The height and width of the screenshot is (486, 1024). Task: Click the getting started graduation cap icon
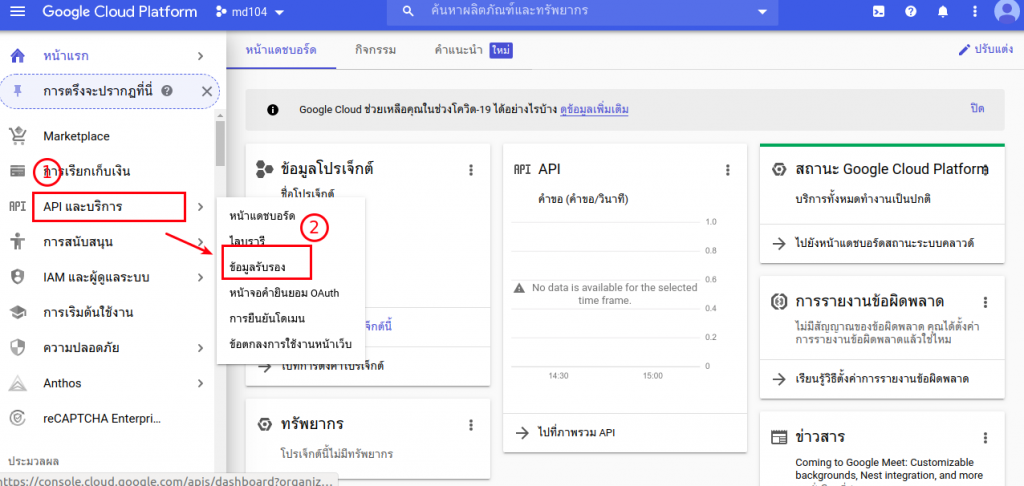click(x=18, y=312)
